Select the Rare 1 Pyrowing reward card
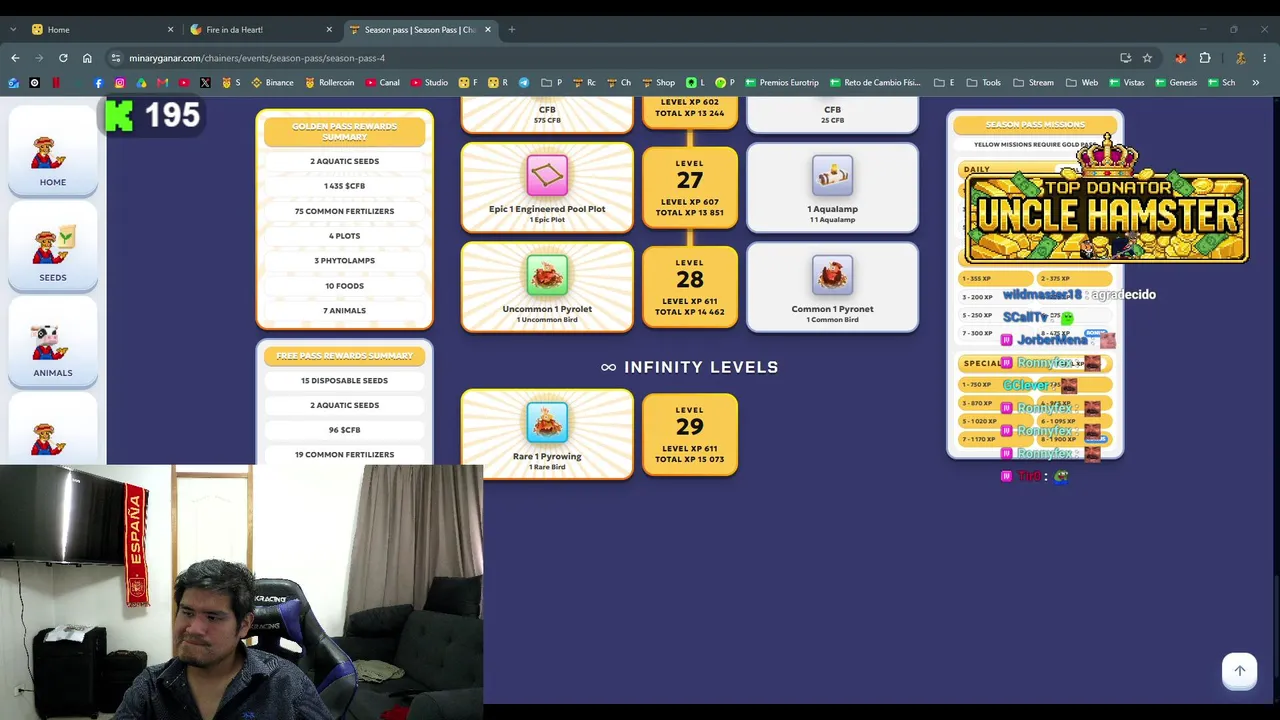Image resolution: width=1280 pixels, height=720 pixels. [x=547, y=434]
